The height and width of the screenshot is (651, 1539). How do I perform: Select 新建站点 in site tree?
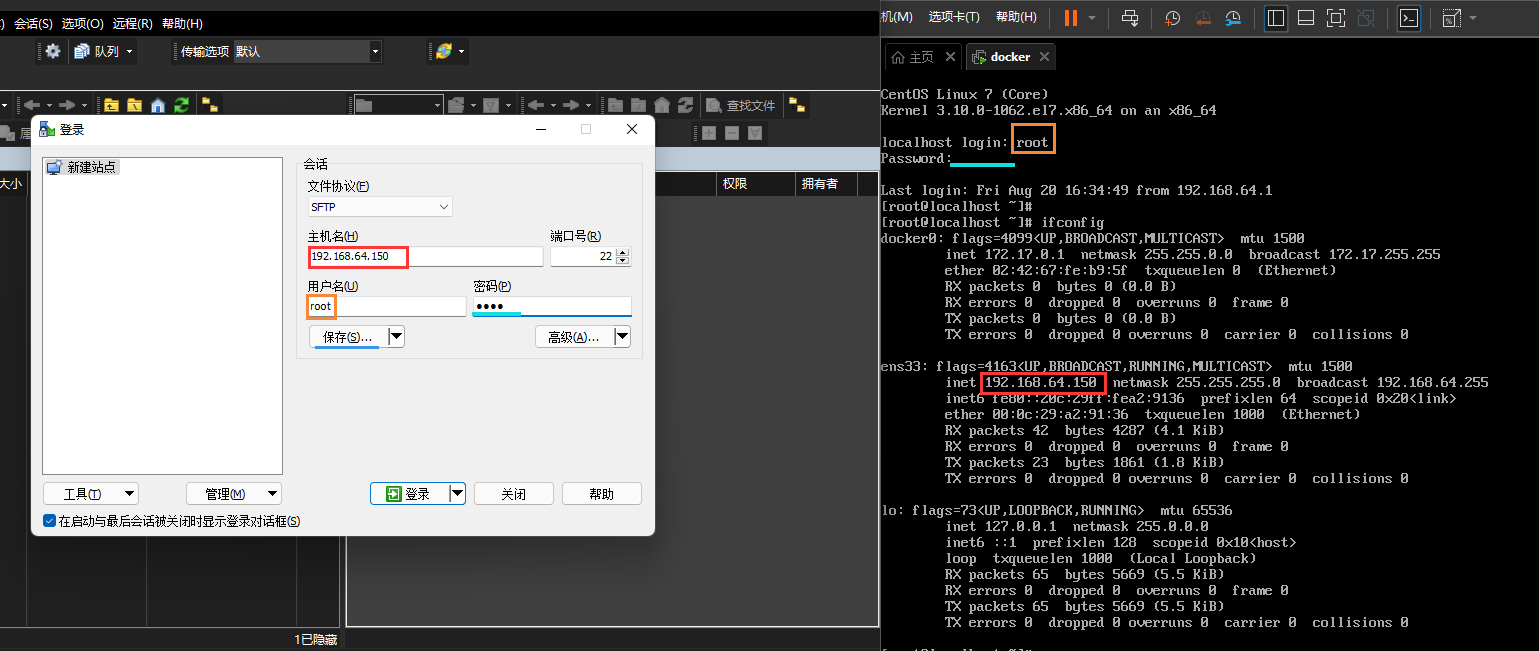83,167
